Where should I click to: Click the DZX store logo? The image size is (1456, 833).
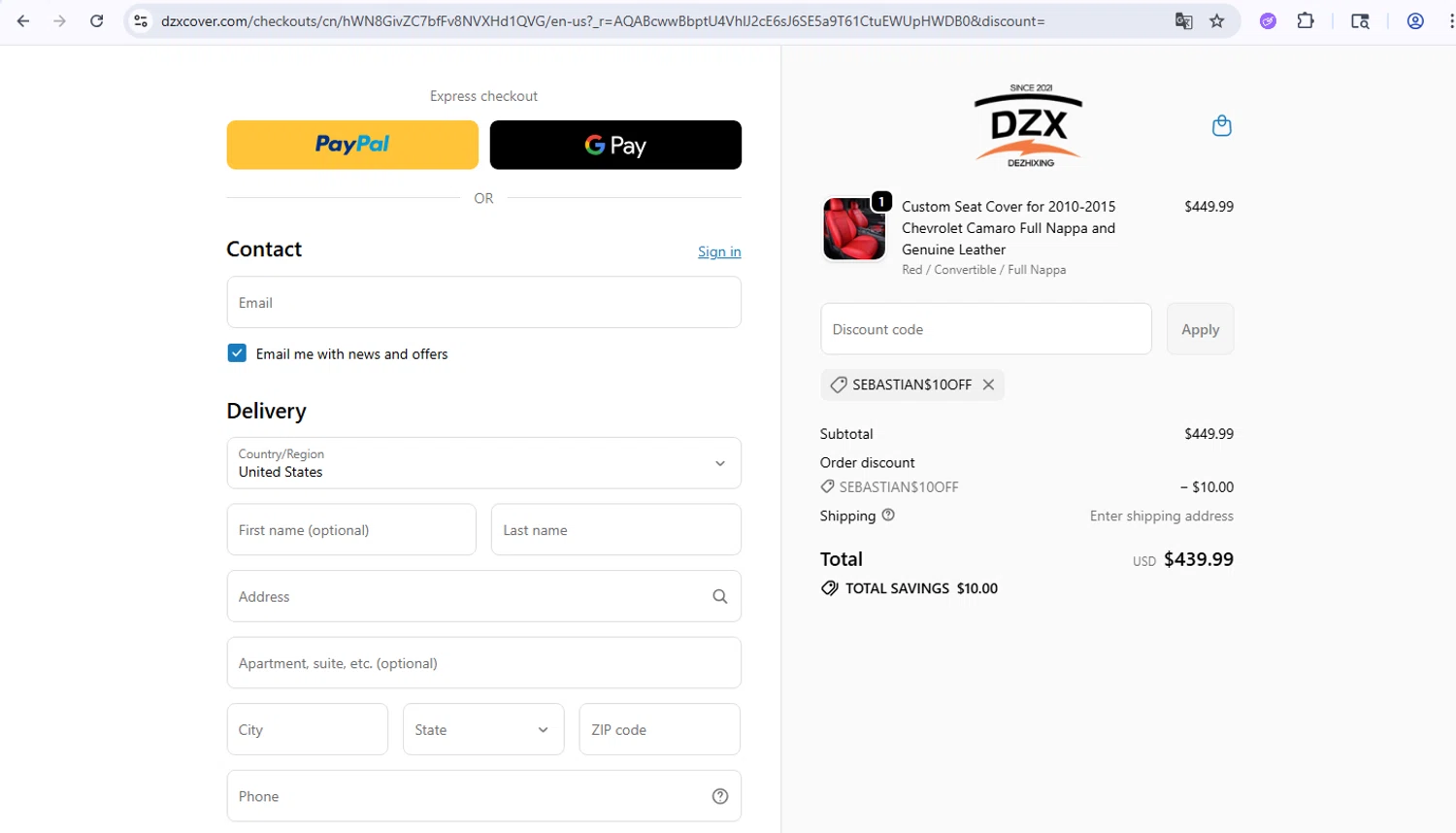pos(1029,126)
